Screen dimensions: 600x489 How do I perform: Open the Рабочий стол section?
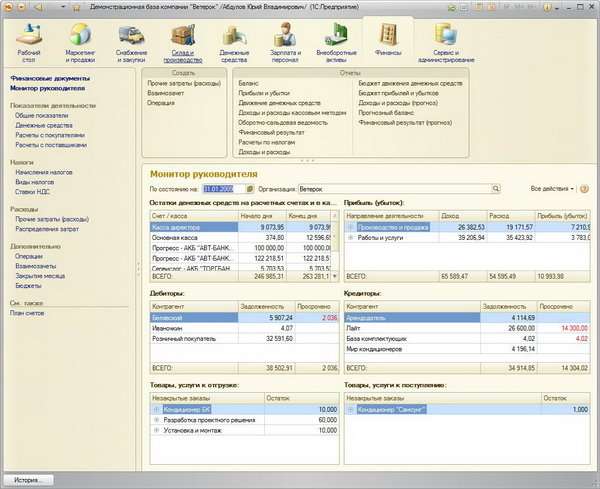coord(29,43)
